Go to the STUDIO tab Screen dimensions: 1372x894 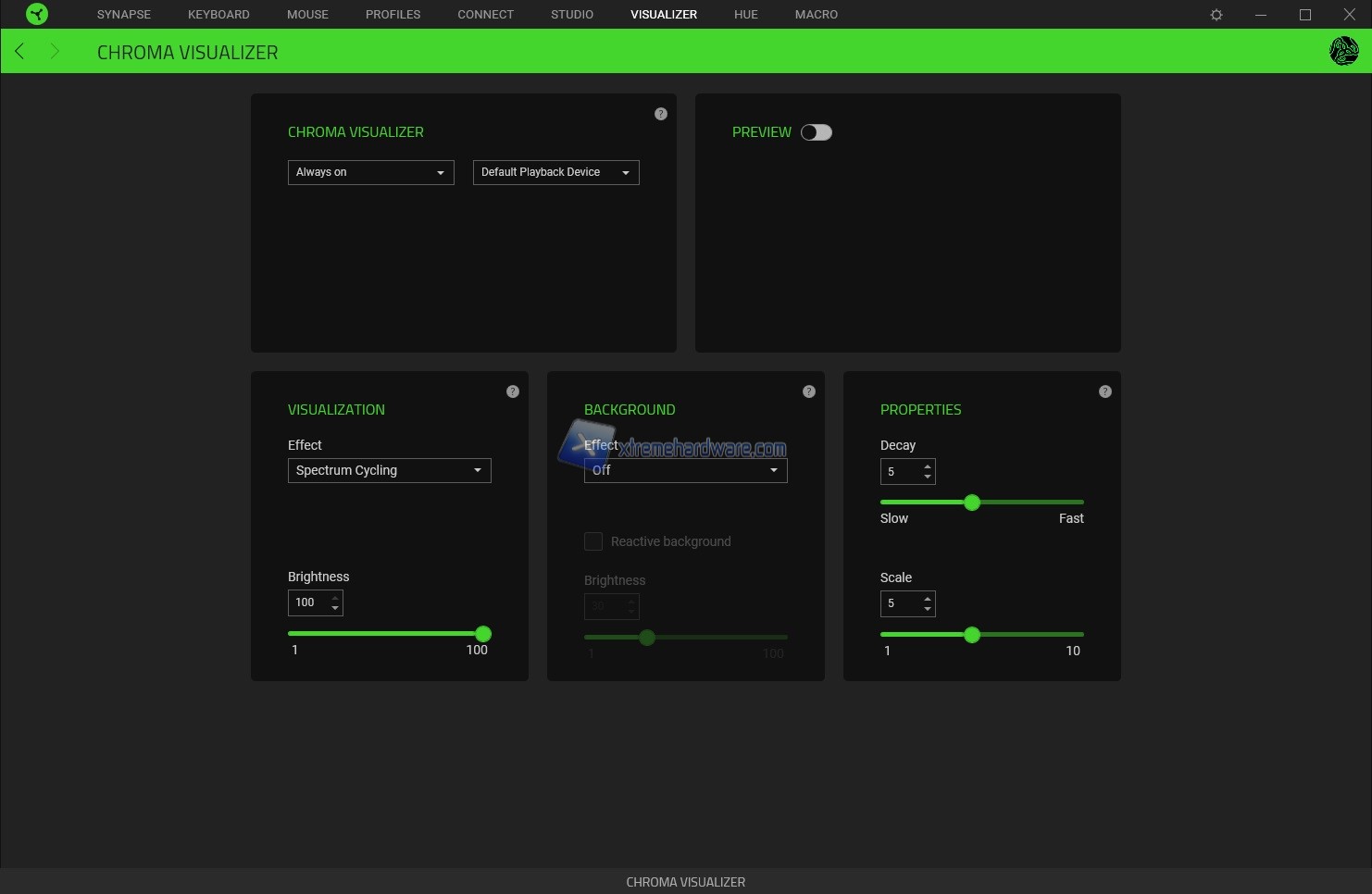tap(572, 15)
